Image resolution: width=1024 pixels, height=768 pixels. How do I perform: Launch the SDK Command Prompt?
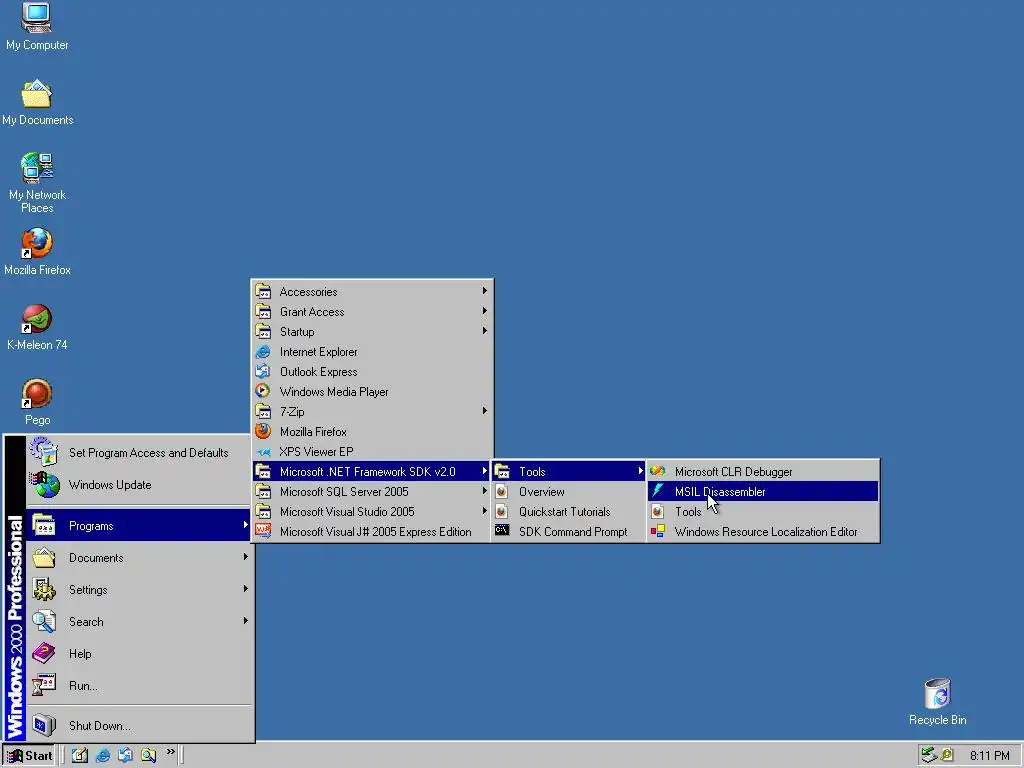[569, 532]
